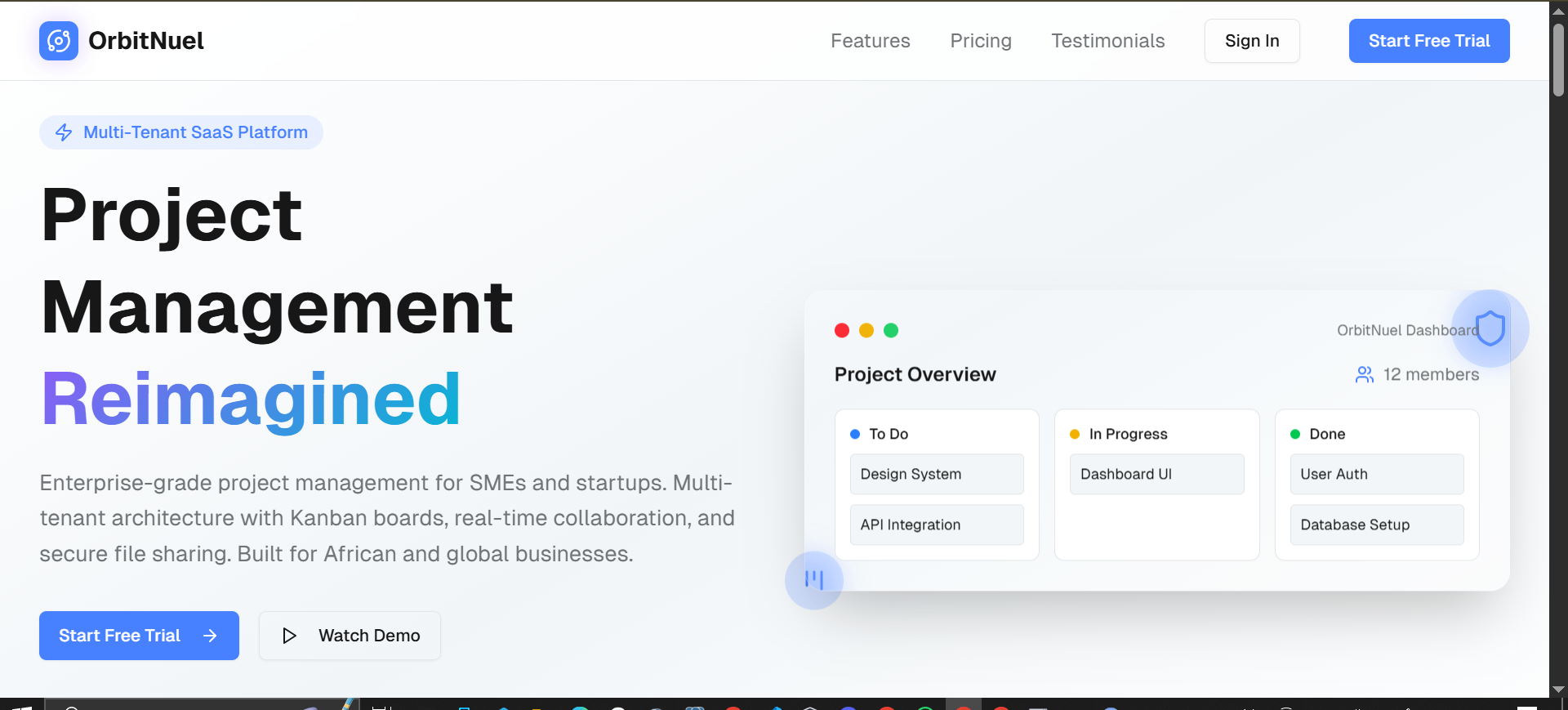Open the API Integration task card
The image size is (1568, 710).
[936, 525]
